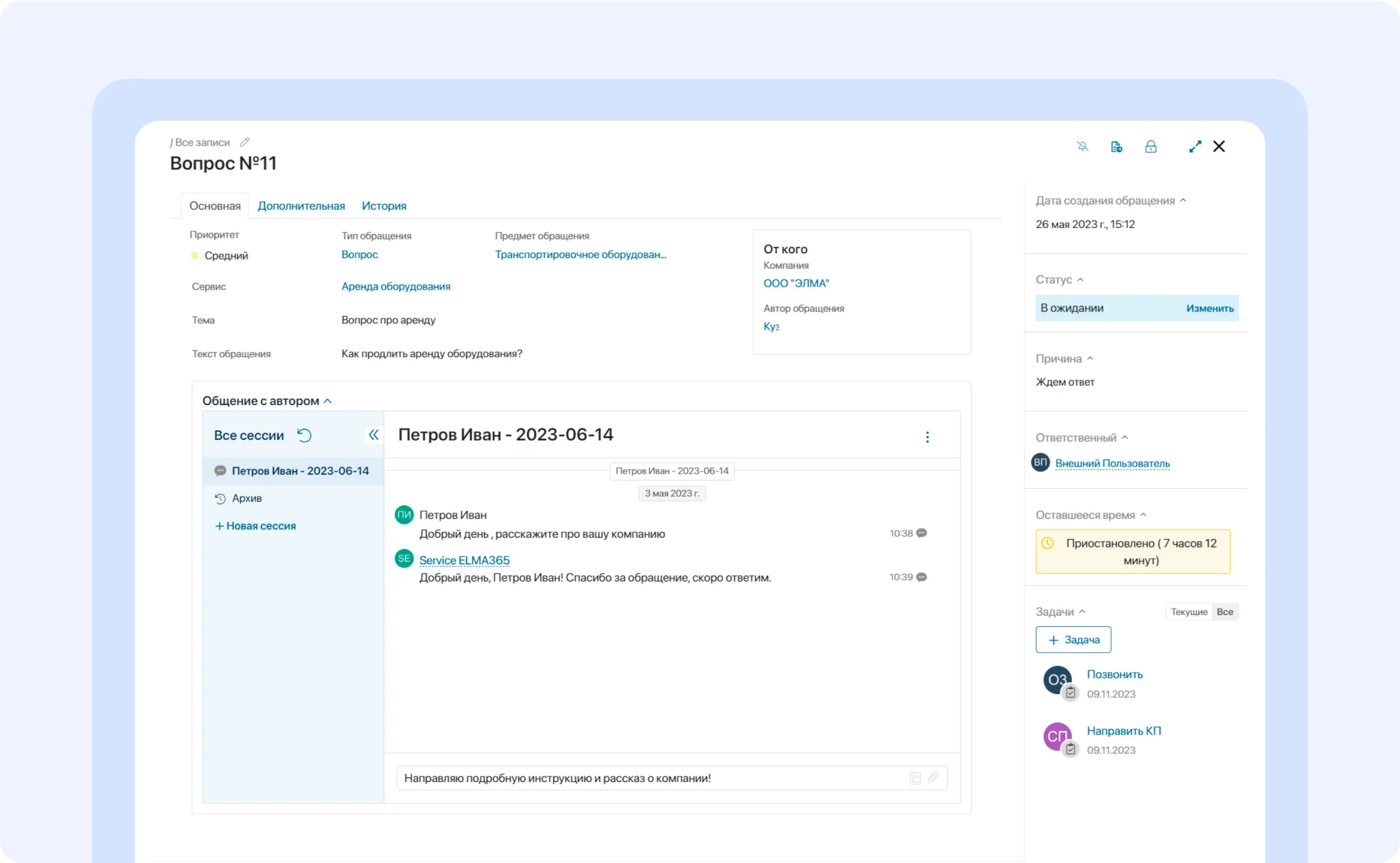Open session options via the three-dot menu

(x=927, y=437)
